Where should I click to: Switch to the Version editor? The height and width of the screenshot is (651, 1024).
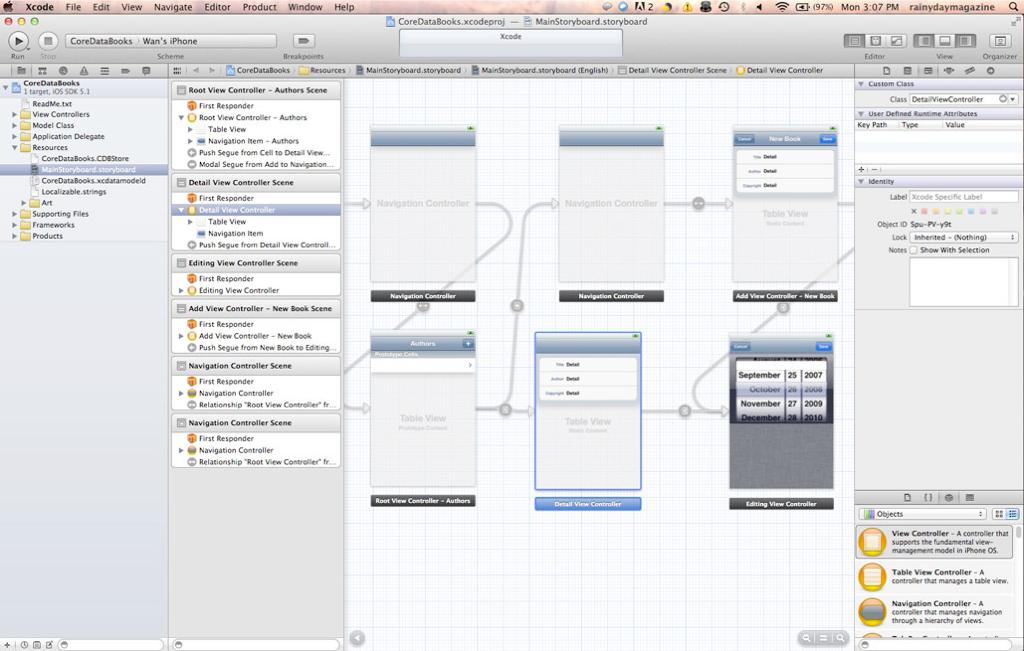897,41
